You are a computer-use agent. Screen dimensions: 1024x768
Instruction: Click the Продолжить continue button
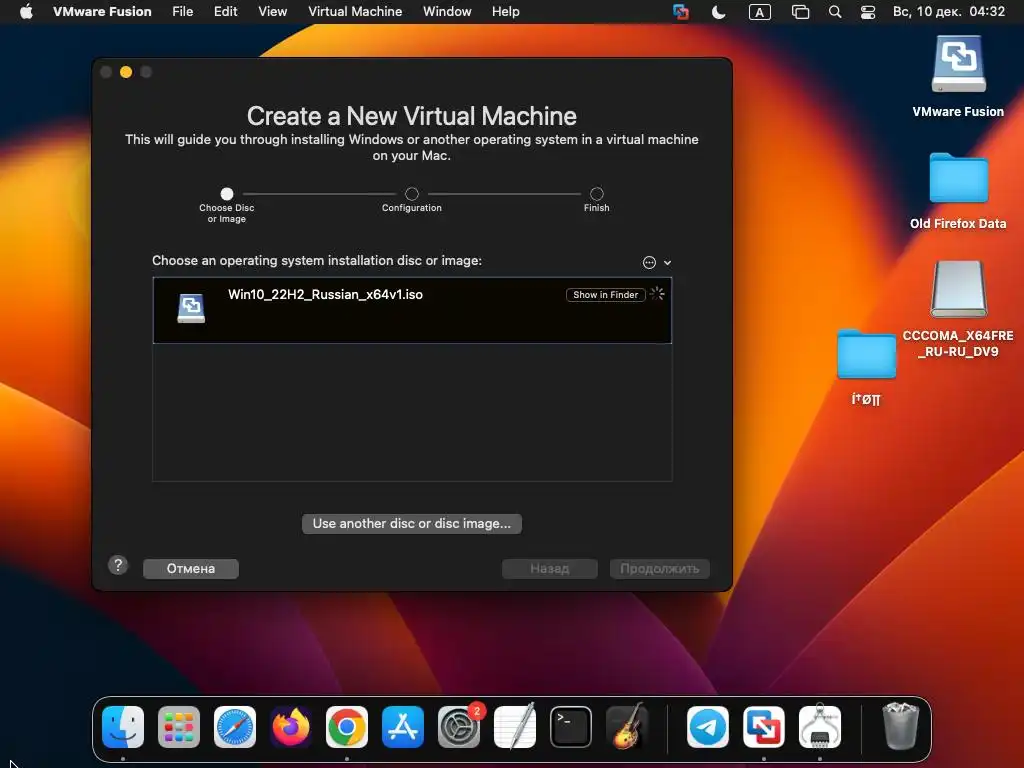tap(660, 568)
